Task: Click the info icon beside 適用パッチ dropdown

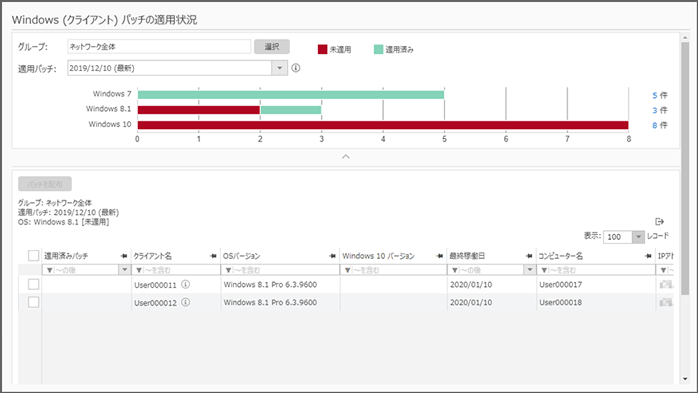Action: pos(296,68)
